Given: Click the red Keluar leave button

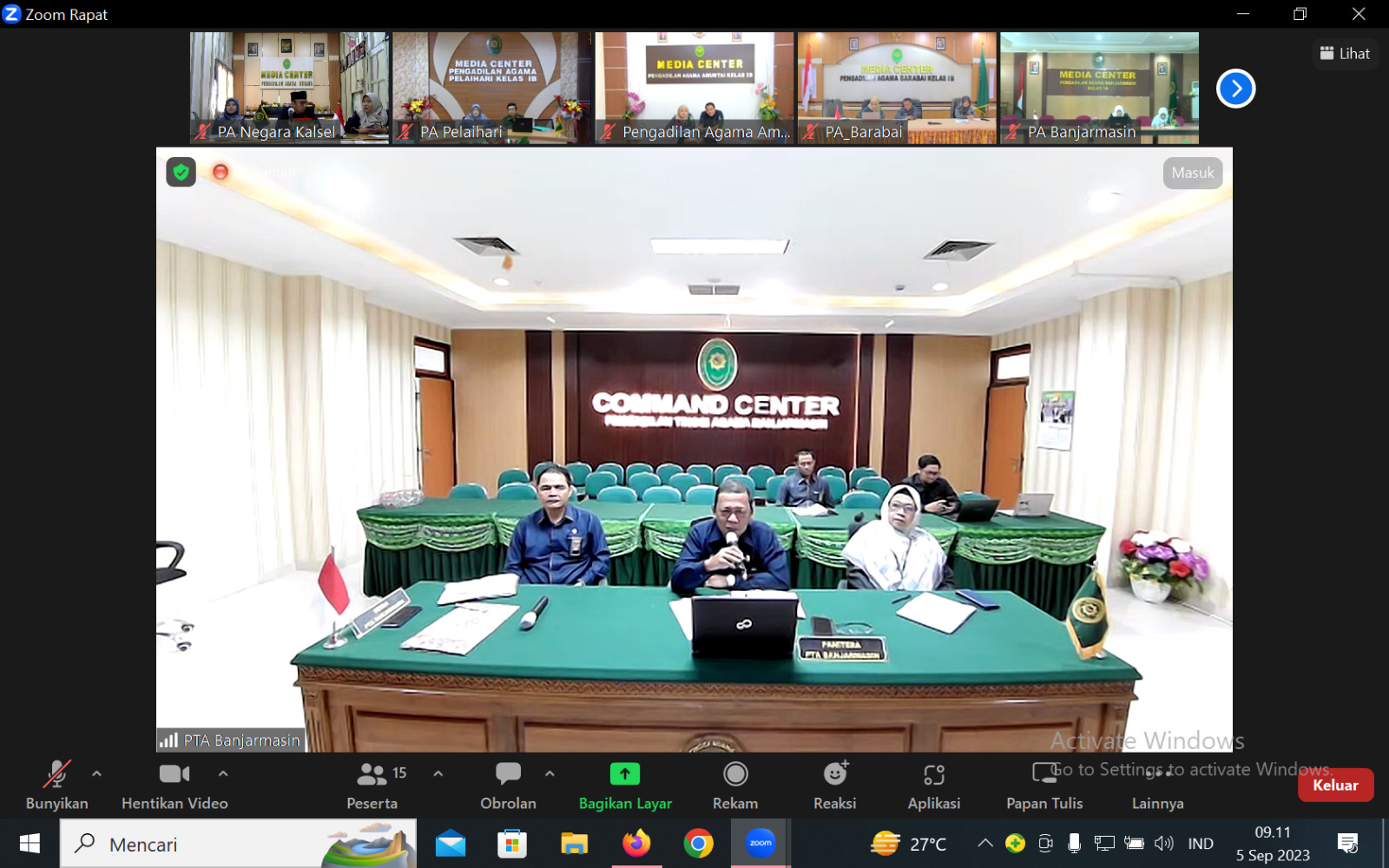Looking at the screenshot, I should [1334, 785].
